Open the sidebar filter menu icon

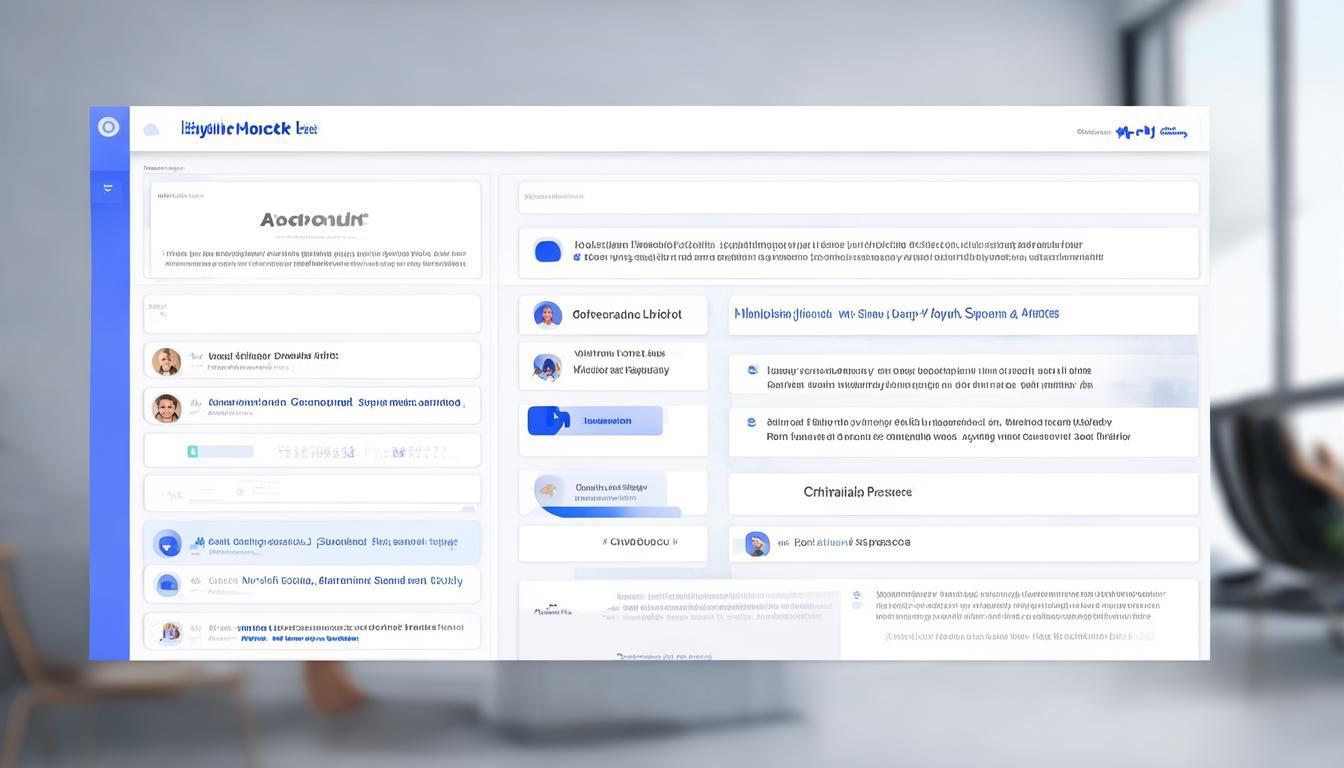[108, 188]
